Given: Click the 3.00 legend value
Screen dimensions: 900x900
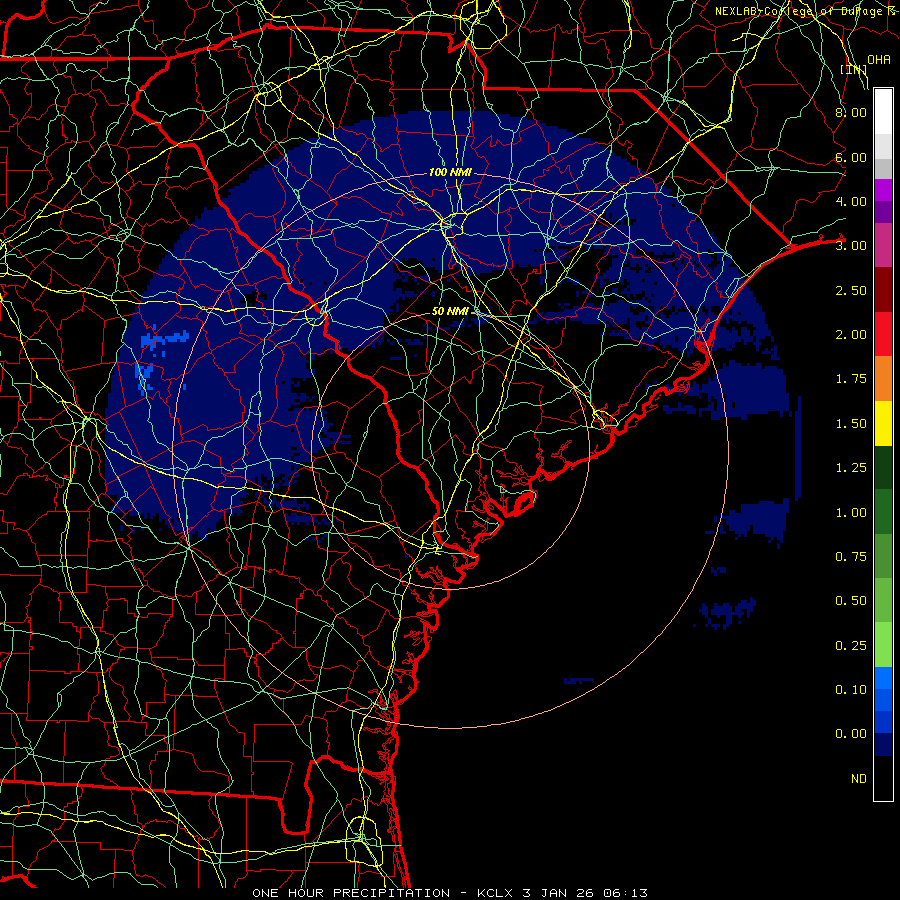Looking at the screenshot, I should [851, 246].
